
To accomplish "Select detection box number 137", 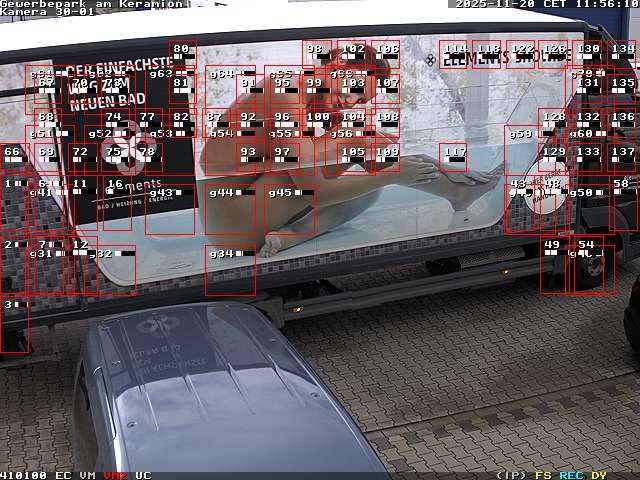I will (623, 157).
